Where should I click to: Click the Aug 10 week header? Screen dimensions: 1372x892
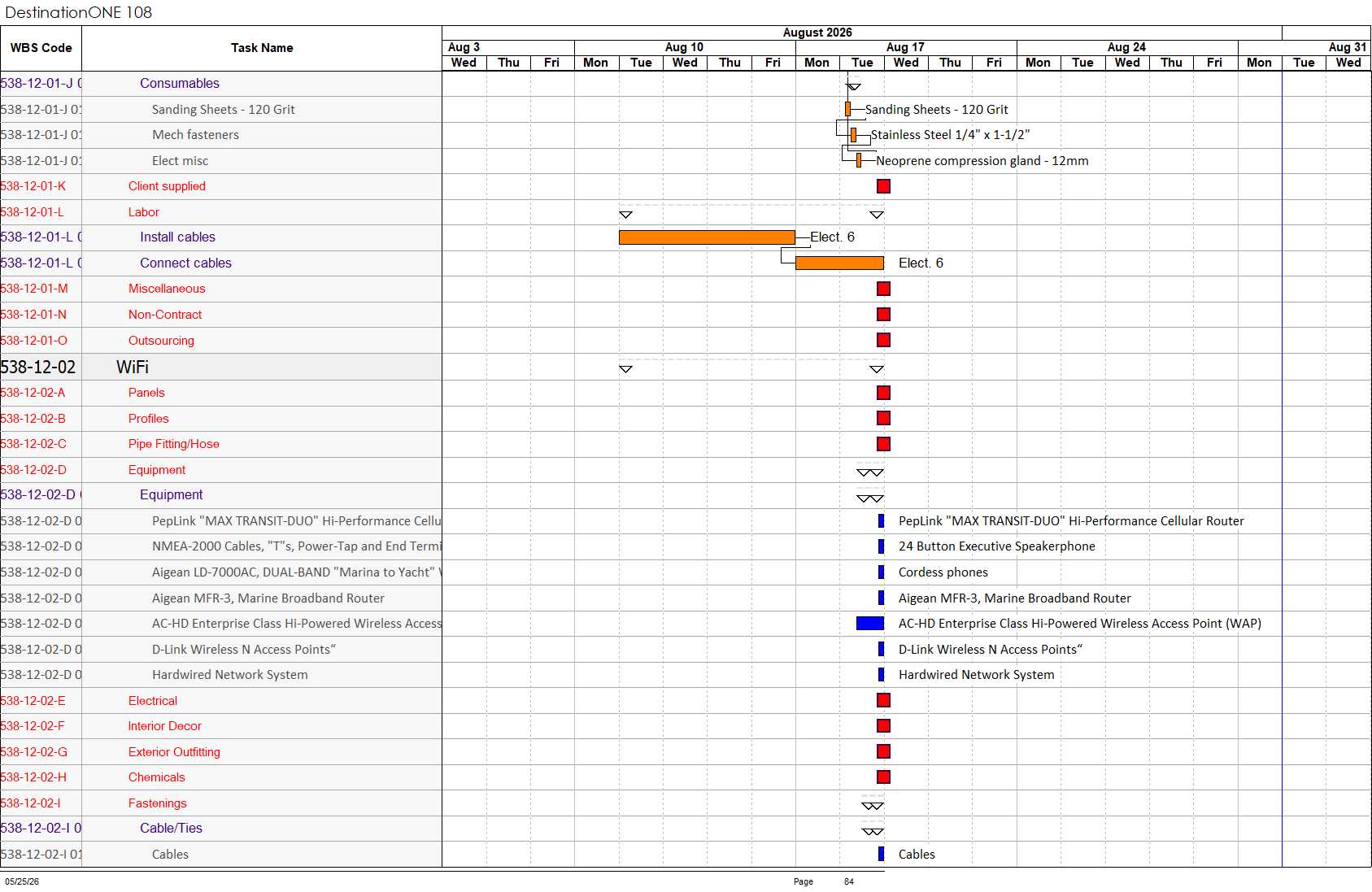point(684,47)
